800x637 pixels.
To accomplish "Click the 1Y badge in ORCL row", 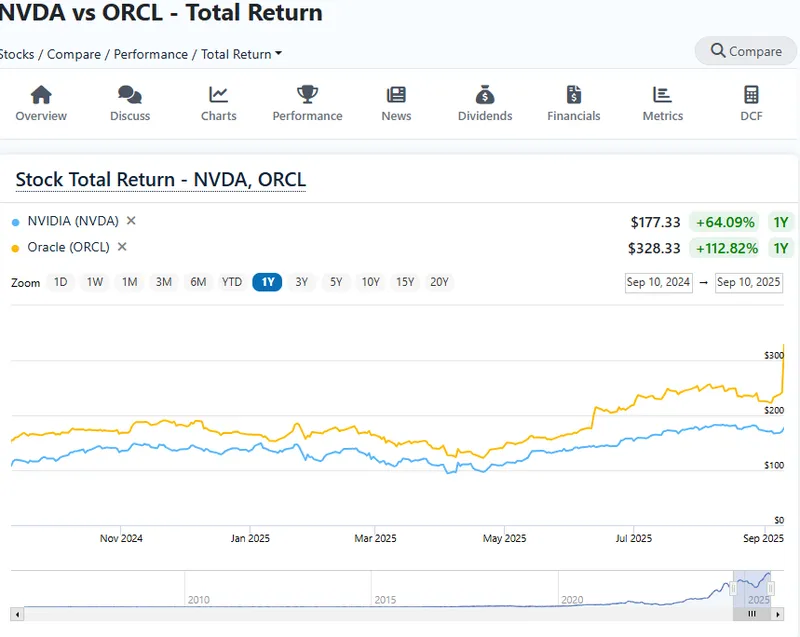I will 781,248.
